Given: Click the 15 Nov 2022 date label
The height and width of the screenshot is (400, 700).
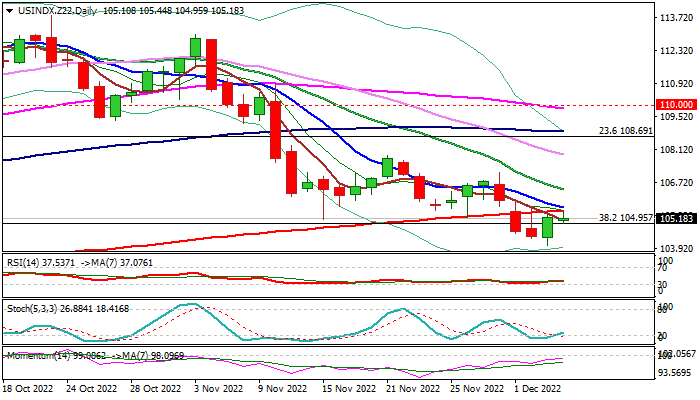Looking at the screenshot, I should (347, 388).
